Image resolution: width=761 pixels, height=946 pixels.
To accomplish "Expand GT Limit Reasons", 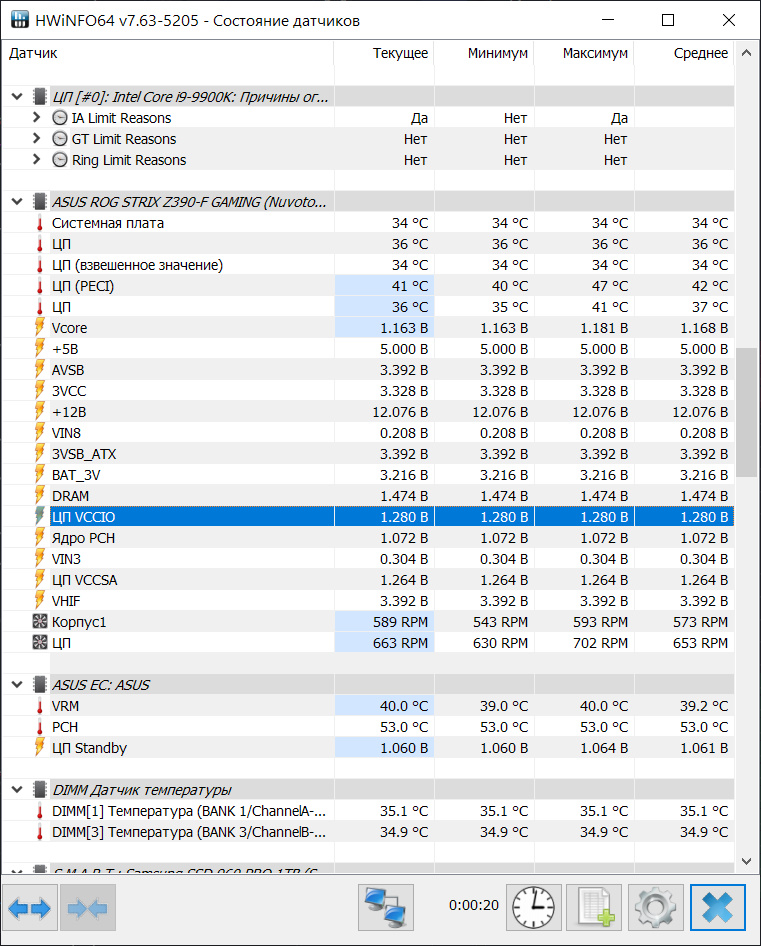I will 36,139.
